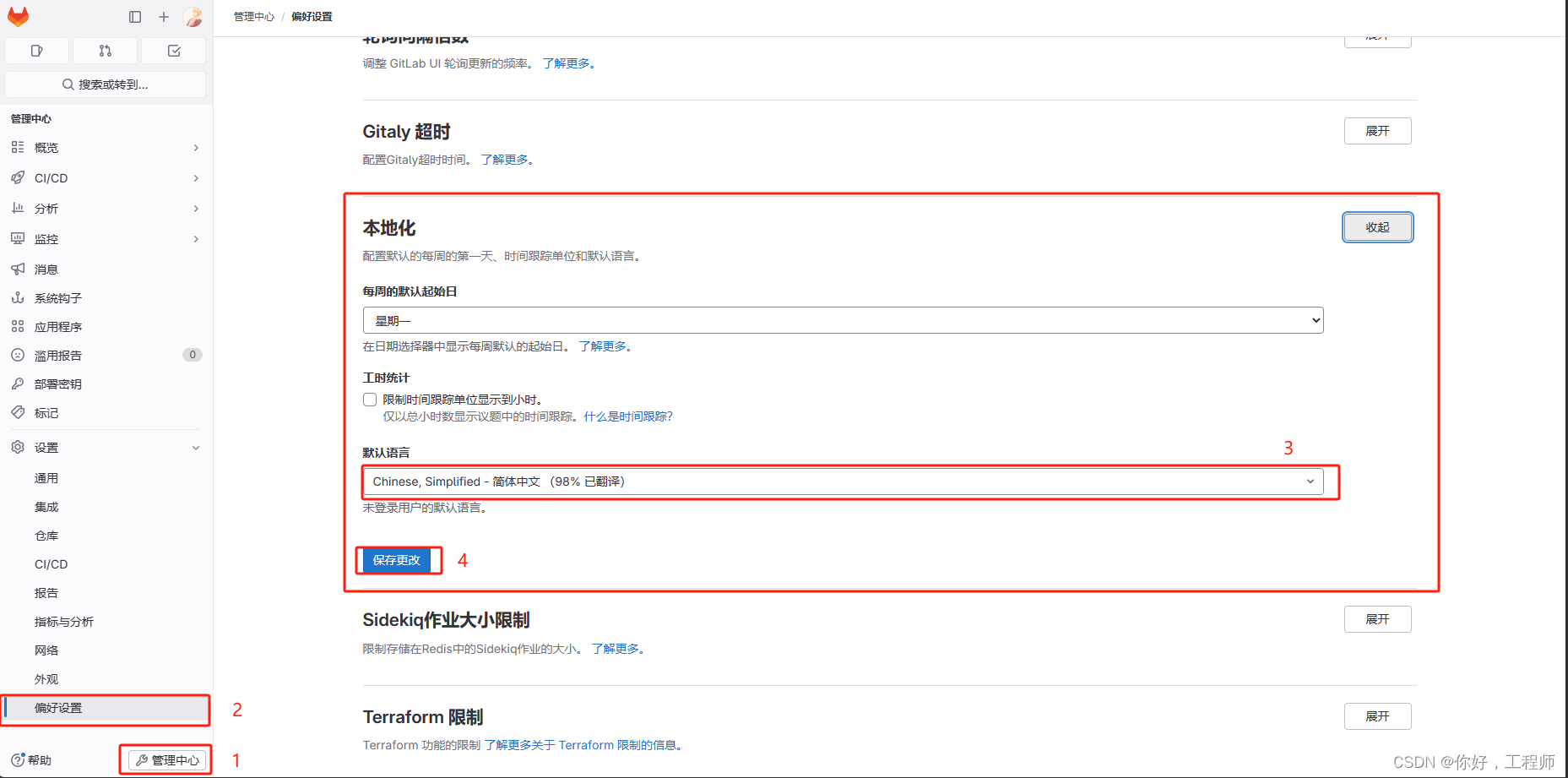
Task: Click the settings (设置) gear icon
Action: (x=18, y=447)
